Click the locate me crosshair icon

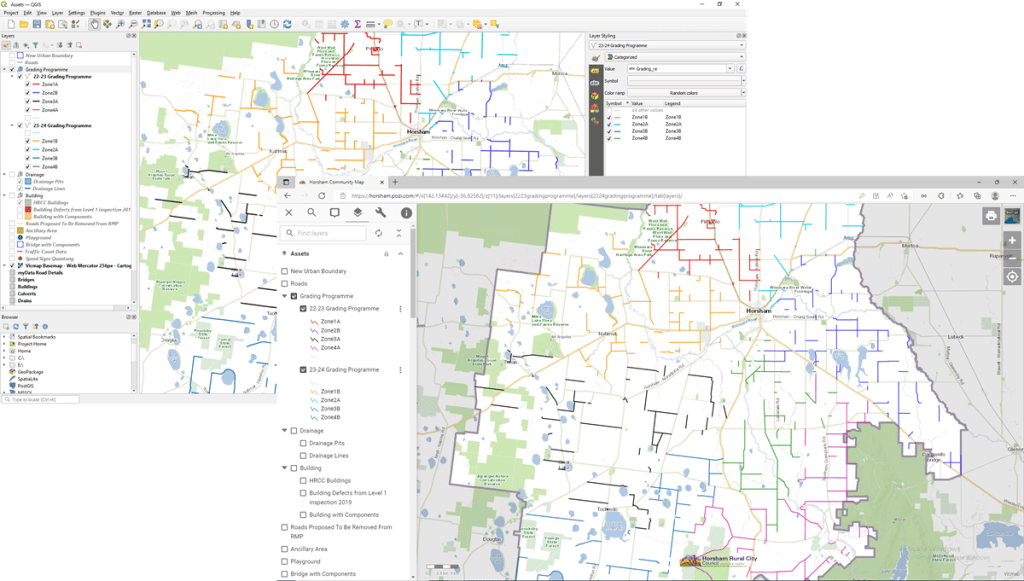click(x=1012, y=277)
